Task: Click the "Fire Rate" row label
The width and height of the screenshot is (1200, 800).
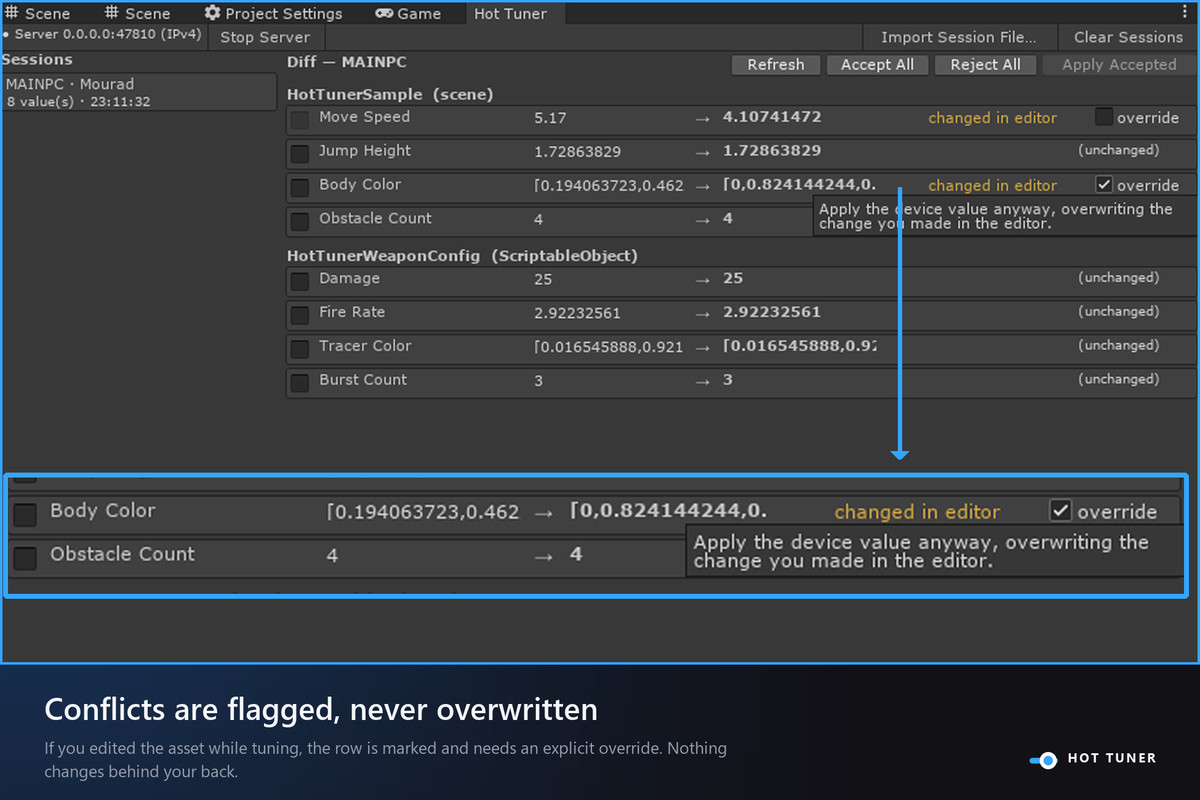Action: pos(352,312)
